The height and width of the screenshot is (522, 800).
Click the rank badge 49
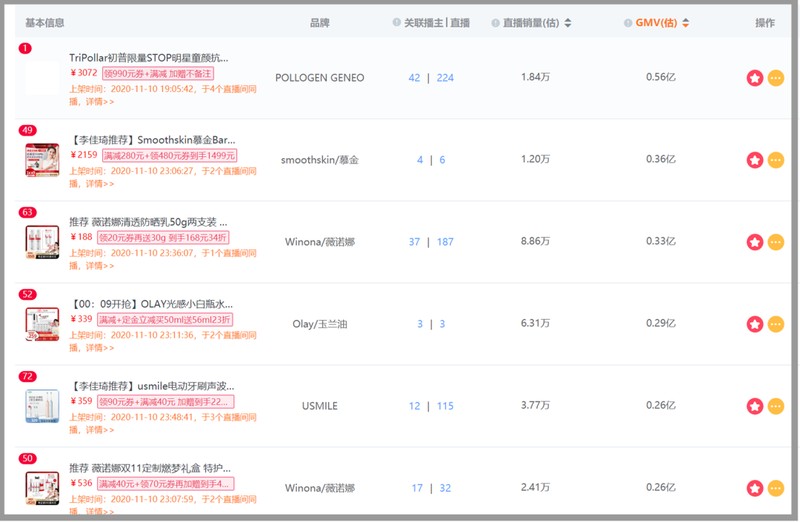click(28, 130)
